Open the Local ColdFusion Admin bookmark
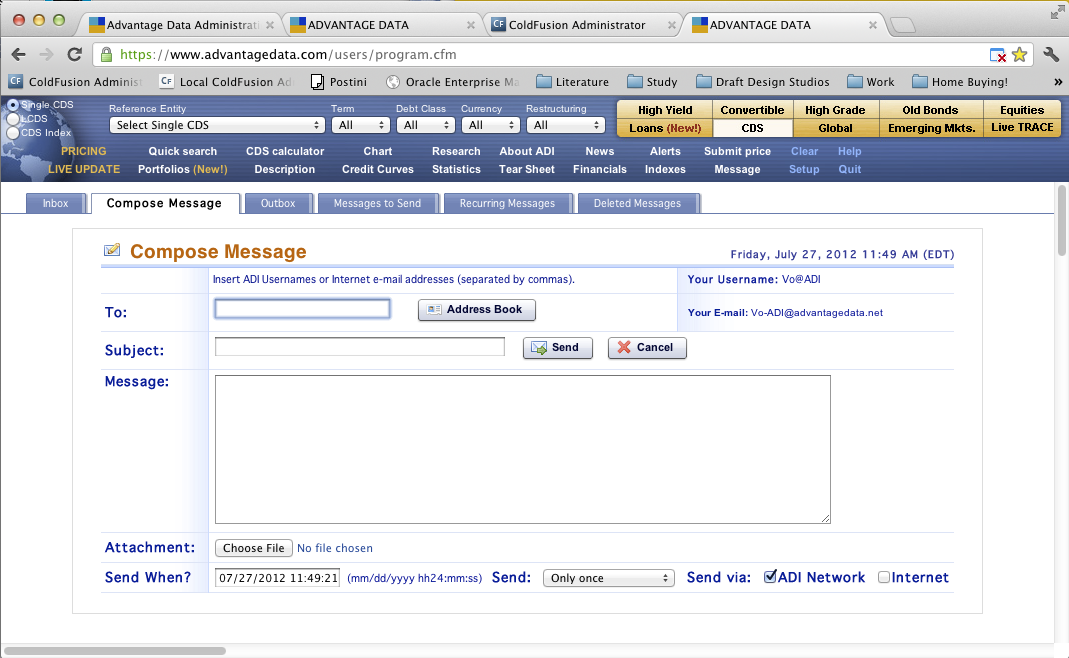Image resolution: width=1069 pixels, height=658 pixels. pos(226,82)
